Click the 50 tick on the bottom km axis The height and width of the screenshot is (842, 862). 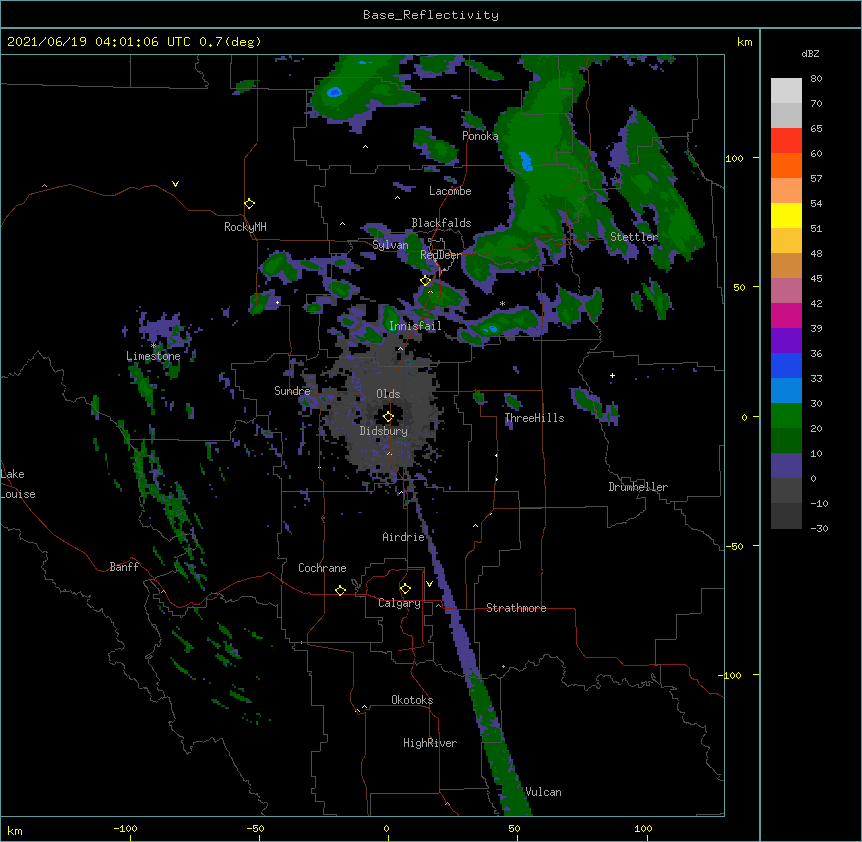[514, 828]
